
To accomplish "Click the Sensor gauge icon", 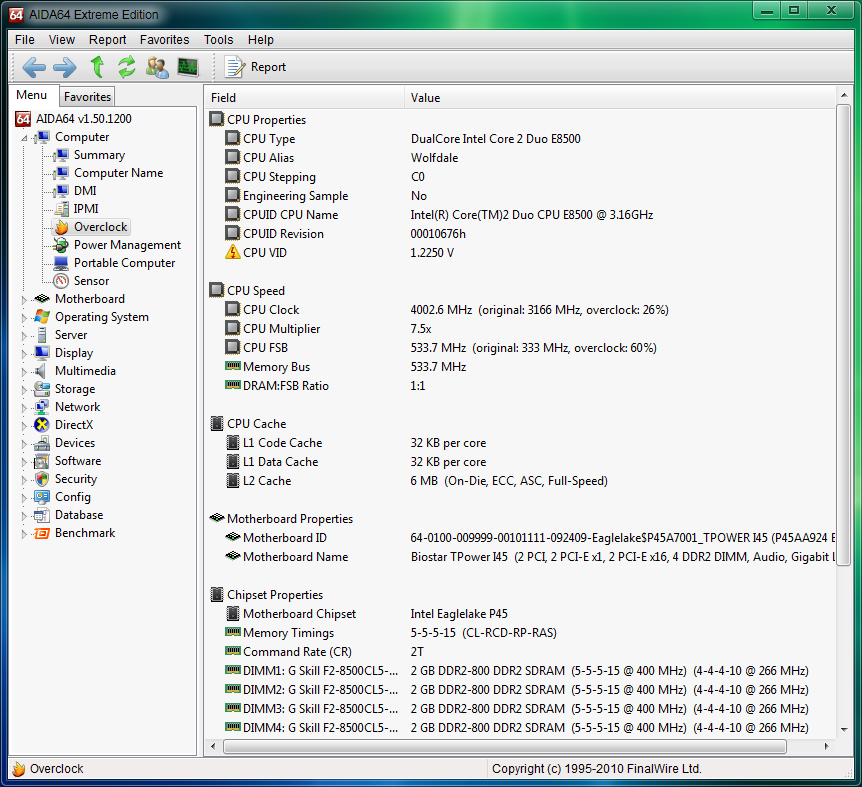I will 61,281.
